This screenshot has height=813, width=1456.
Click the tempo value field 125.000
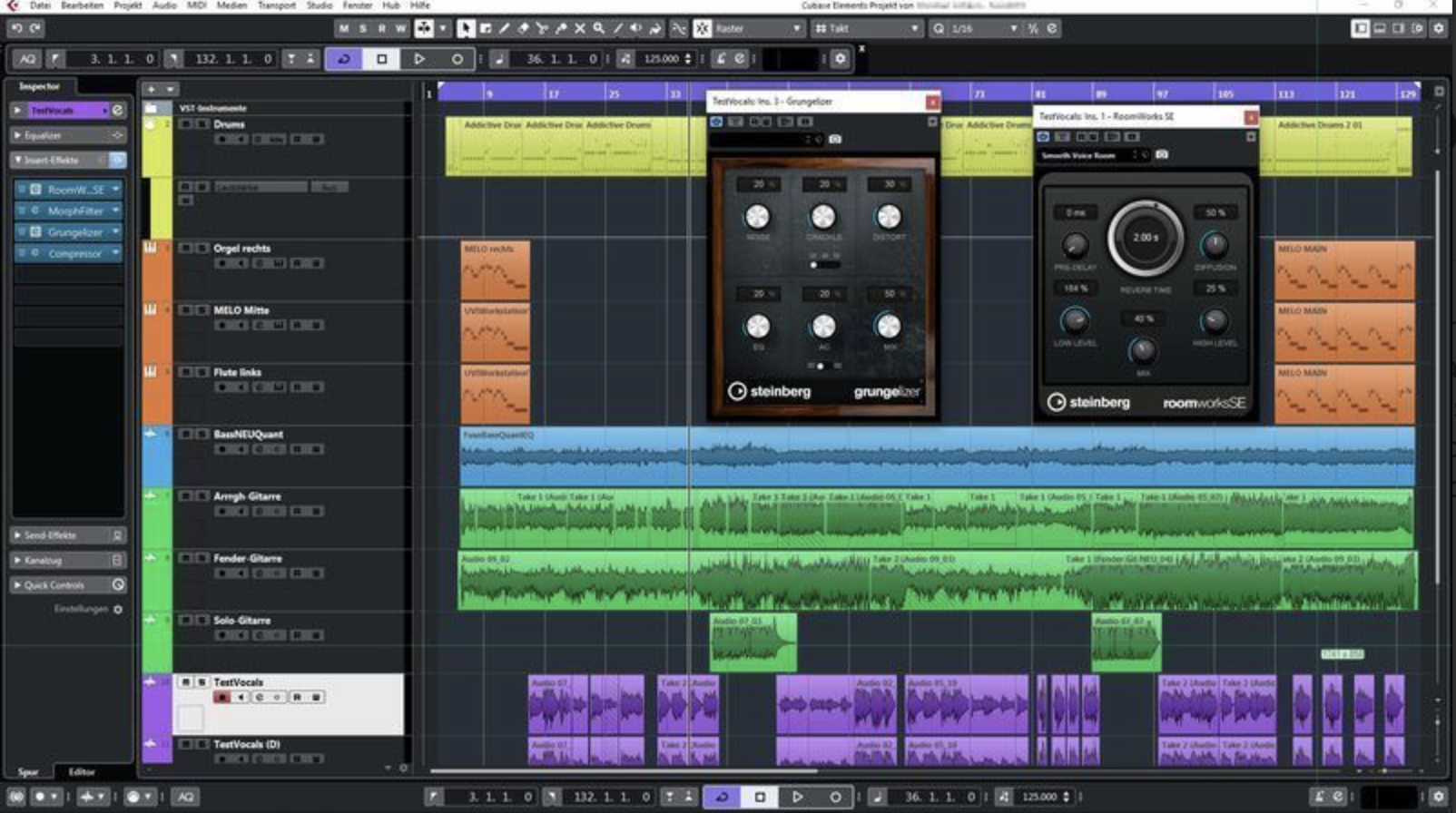(662, 59)
